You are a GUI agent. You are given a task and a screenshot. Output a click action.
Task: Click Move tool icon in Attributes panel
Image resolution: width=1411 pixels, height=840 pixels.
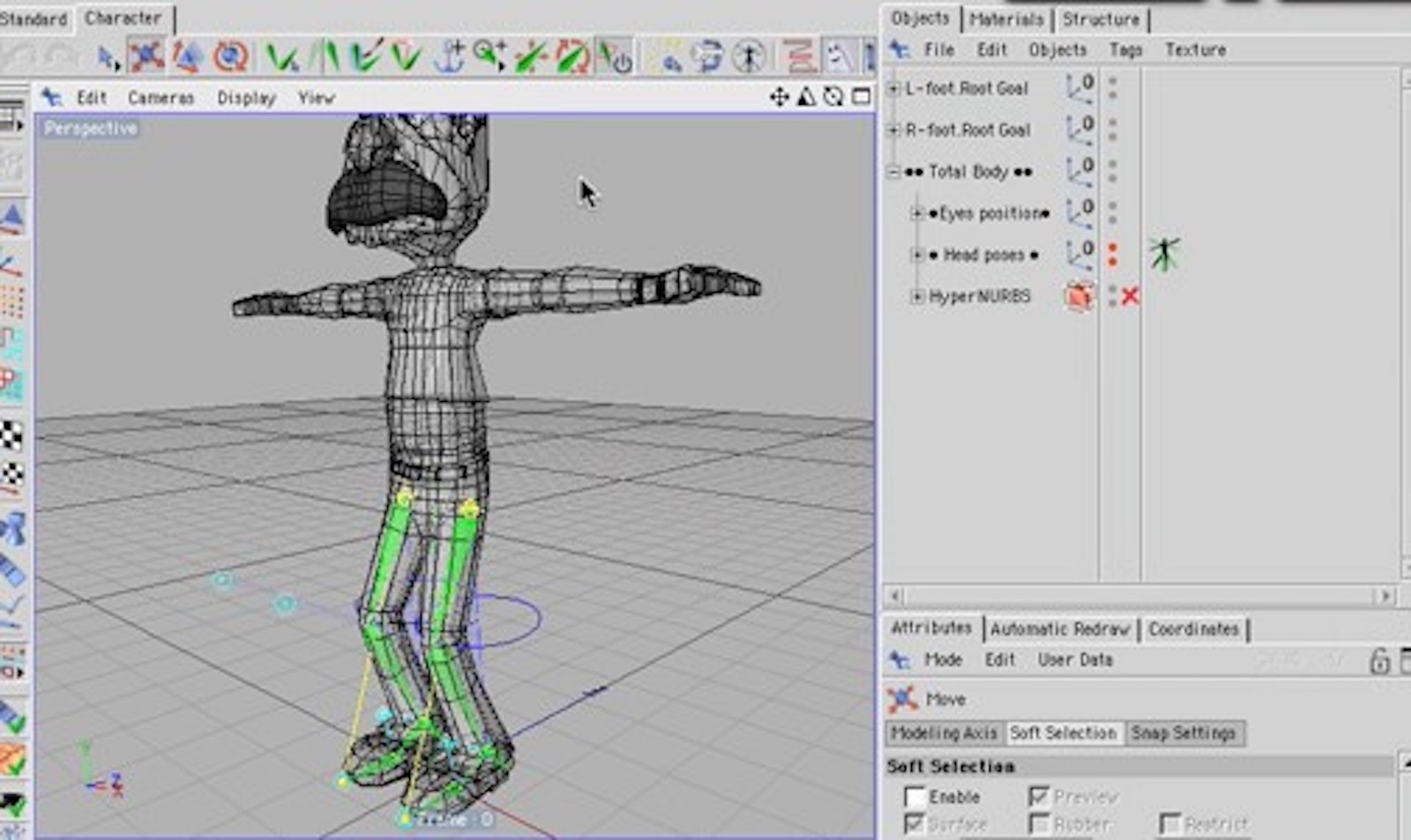click(902, 699)
